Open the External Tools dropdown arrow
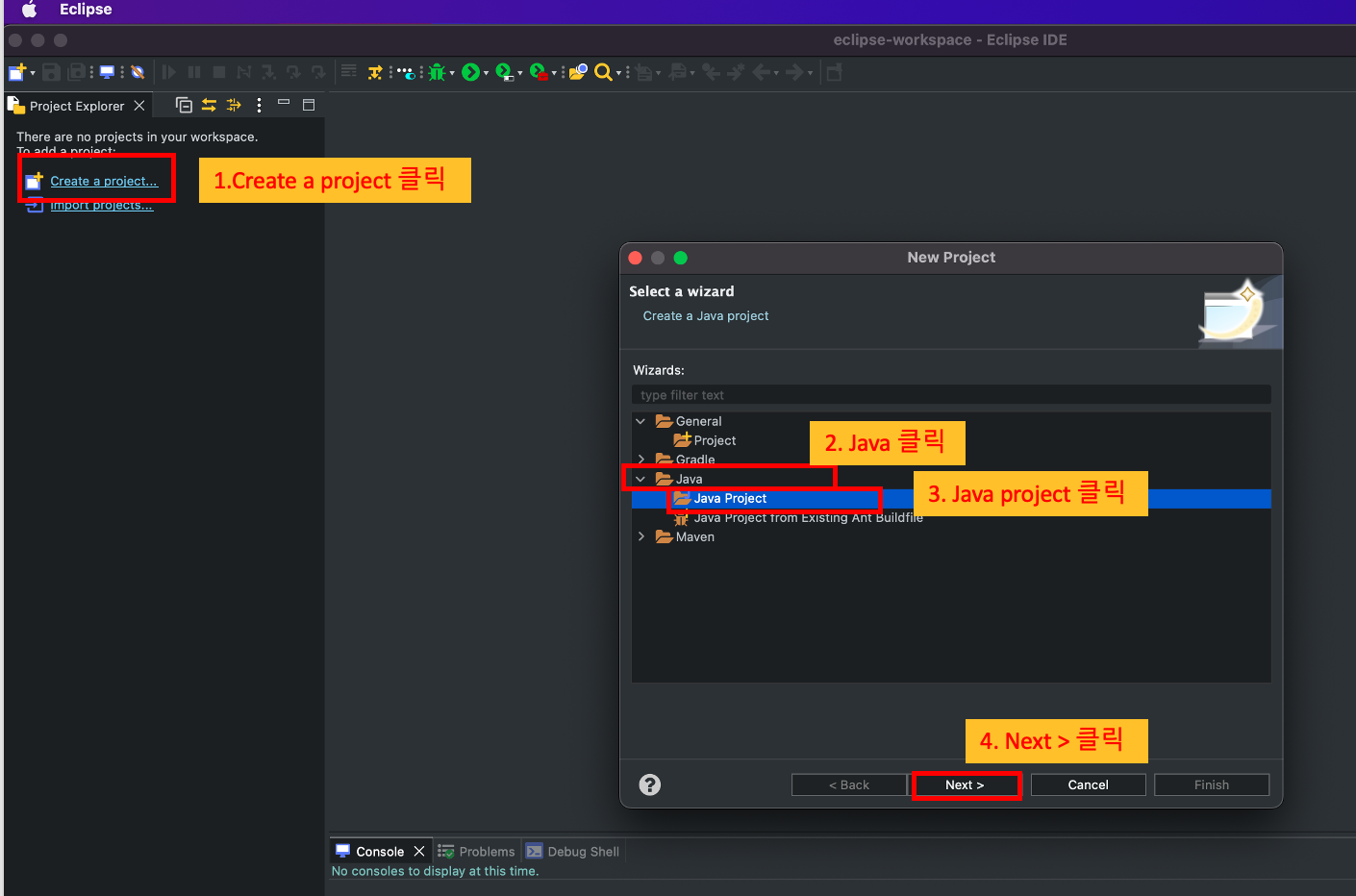 point(554,73)
